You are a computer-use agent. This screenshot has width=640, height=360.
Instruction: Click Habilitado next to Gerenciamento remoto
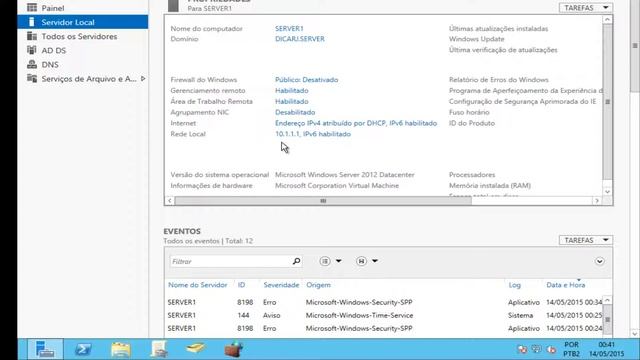(291, 91)
